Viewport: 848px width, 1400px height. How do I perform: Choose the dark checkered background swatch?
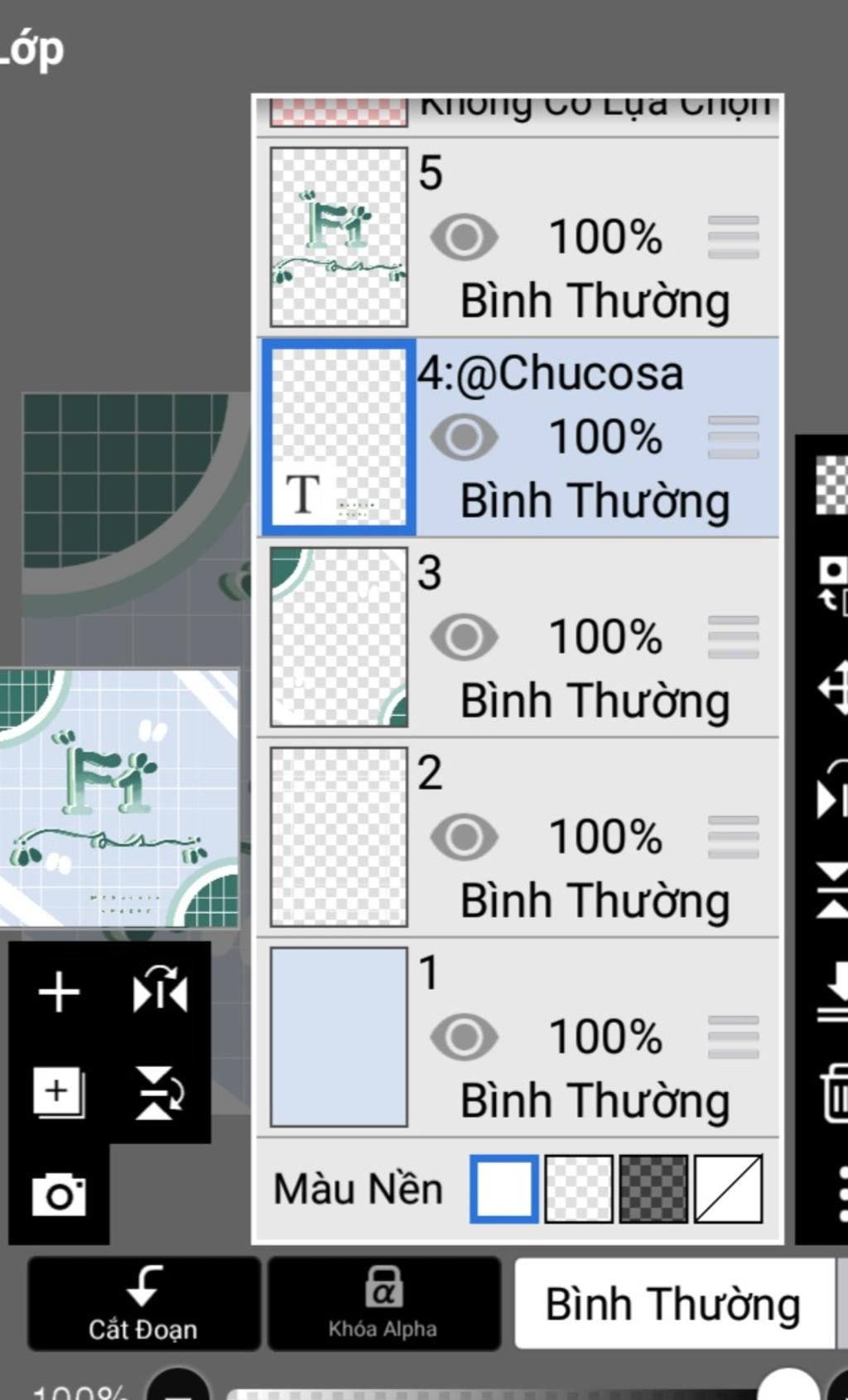pos(653,1189)
